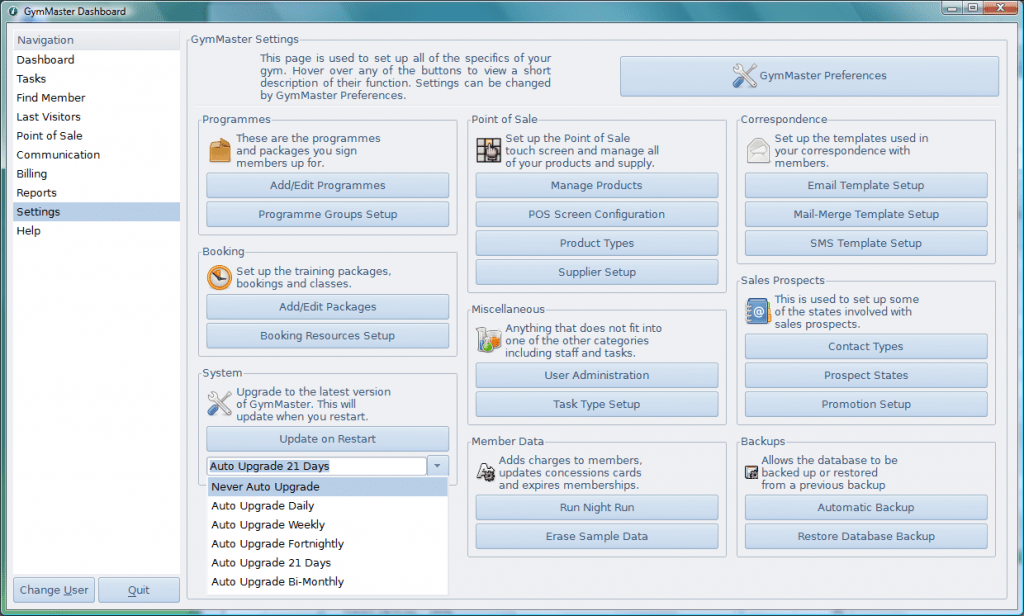Click the Miscellaneous flask icon

488,339
